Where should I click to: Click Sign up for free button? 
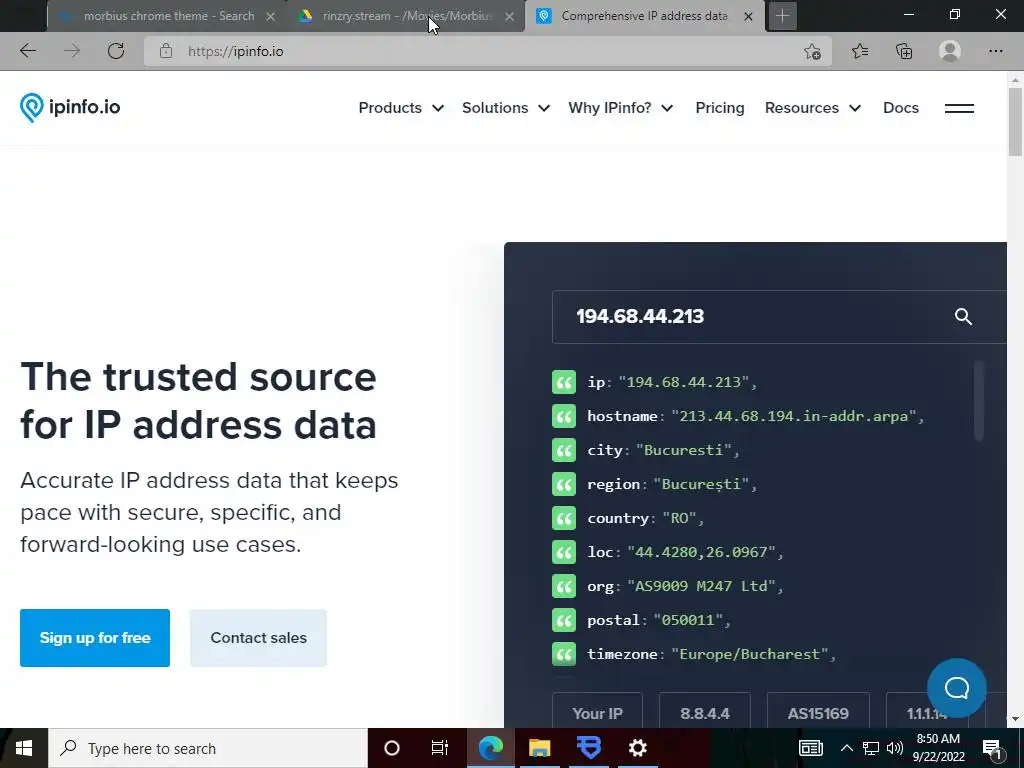click(95, 638)
